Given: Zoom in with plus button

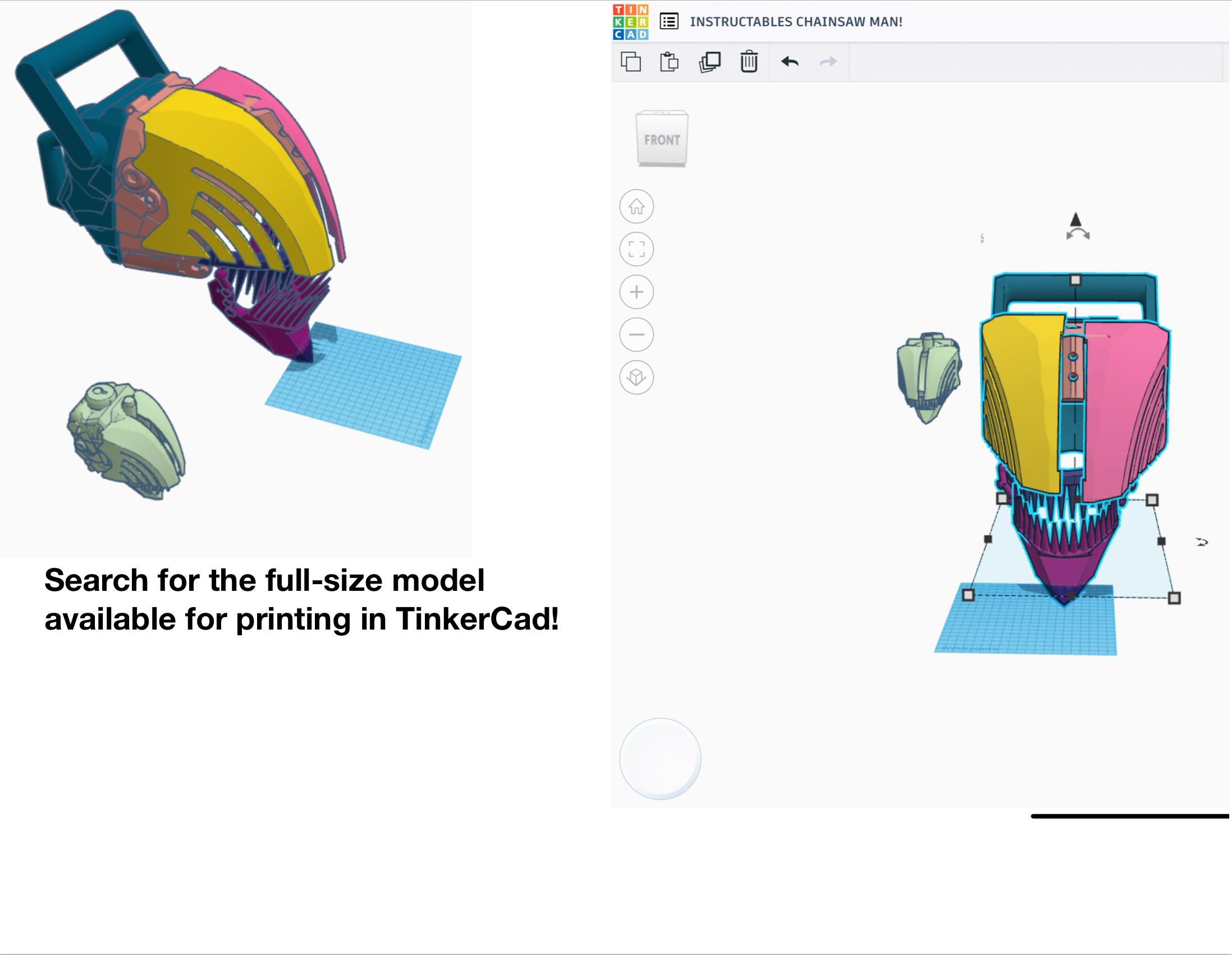Looking at the screenshot, I should click(636, 292).
